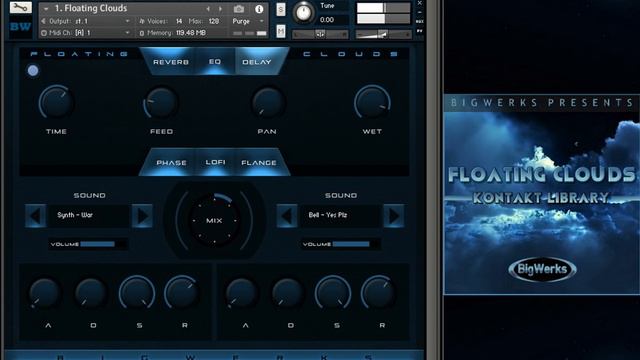The height and width of the screenshot is (360, 640).
Task: Switch to the DELAY effect tab
Action: [x=257, y=62]
